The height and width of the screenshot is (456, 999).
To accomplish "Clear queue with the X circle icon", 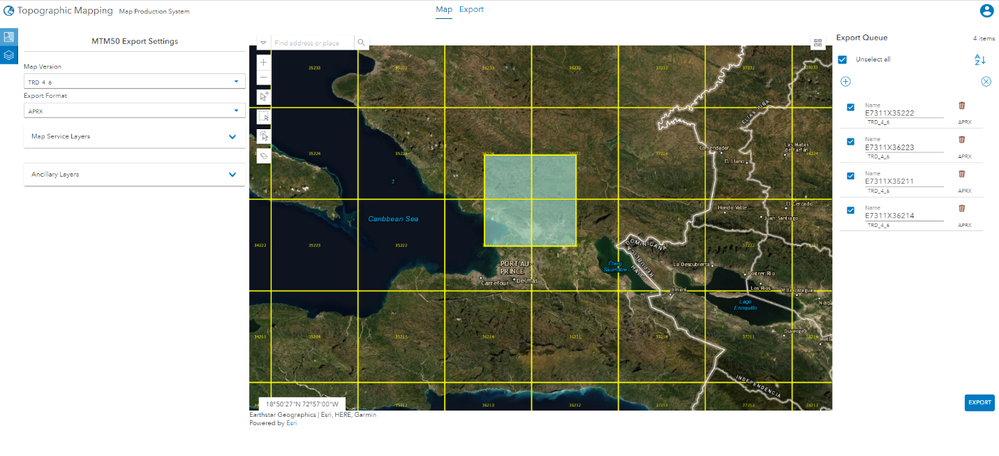I will pyautogui.click(x=986, y=82).
